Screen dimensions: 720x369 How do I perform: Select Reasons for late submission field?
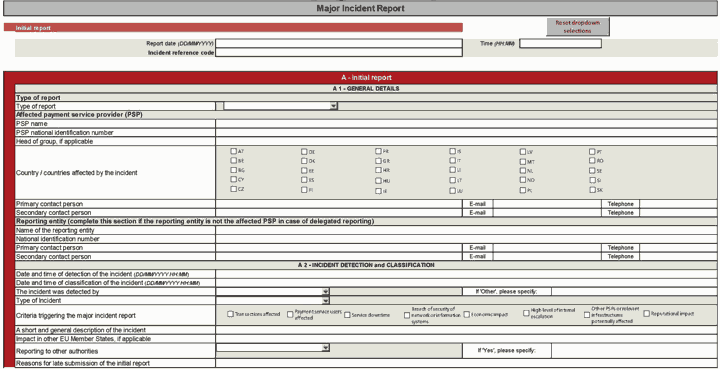[x=466, y=363]
